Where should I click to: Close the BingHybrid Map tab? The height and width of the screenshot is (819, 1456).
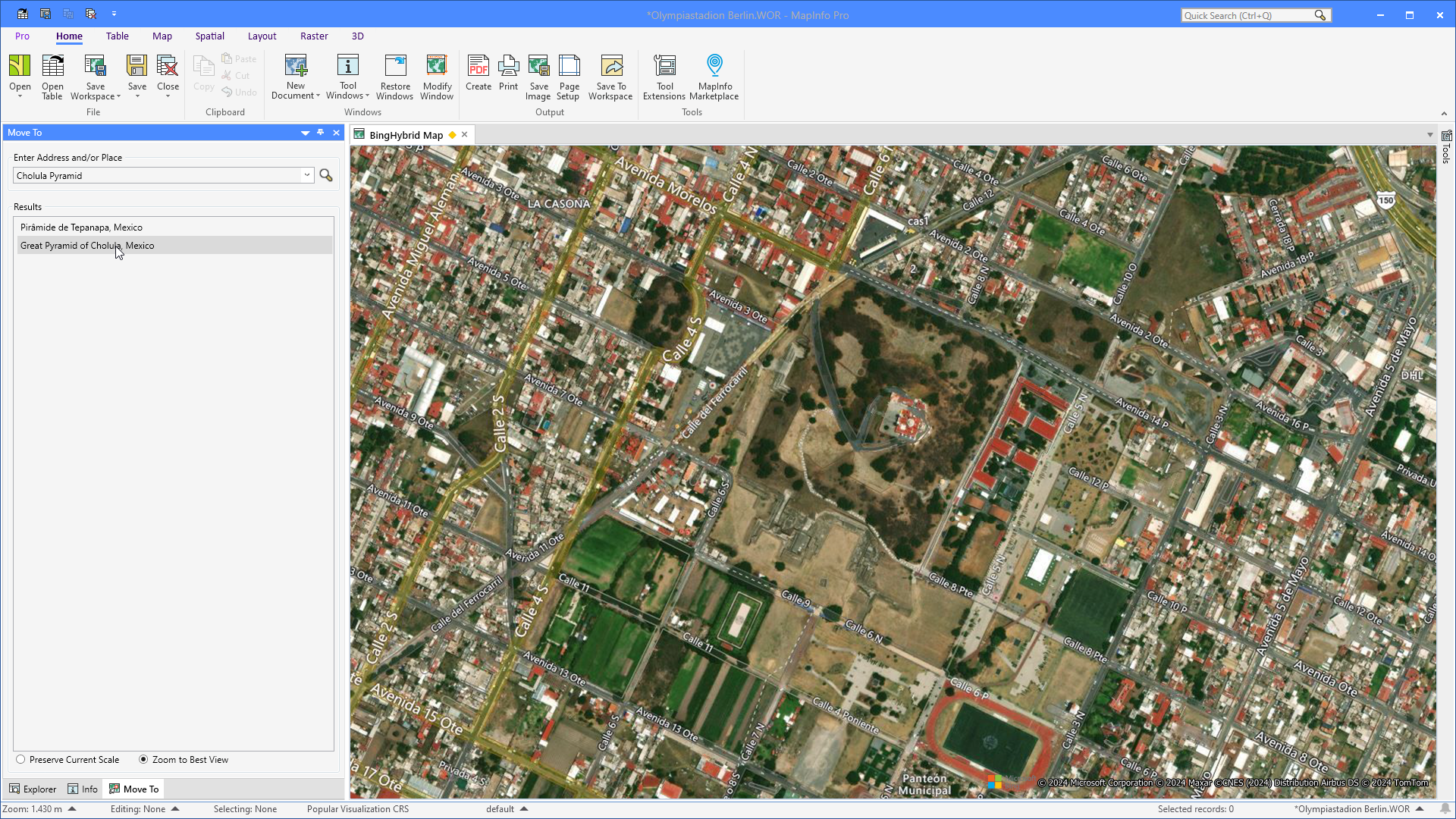click(x=464, y=134)
